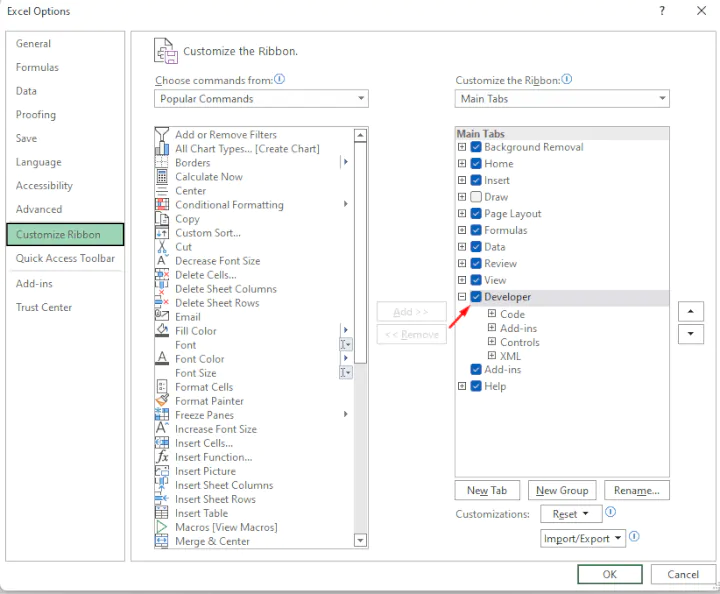720x594 pixels.
Task: Click the Freeze Panes icon
Action: coord(162,415)
